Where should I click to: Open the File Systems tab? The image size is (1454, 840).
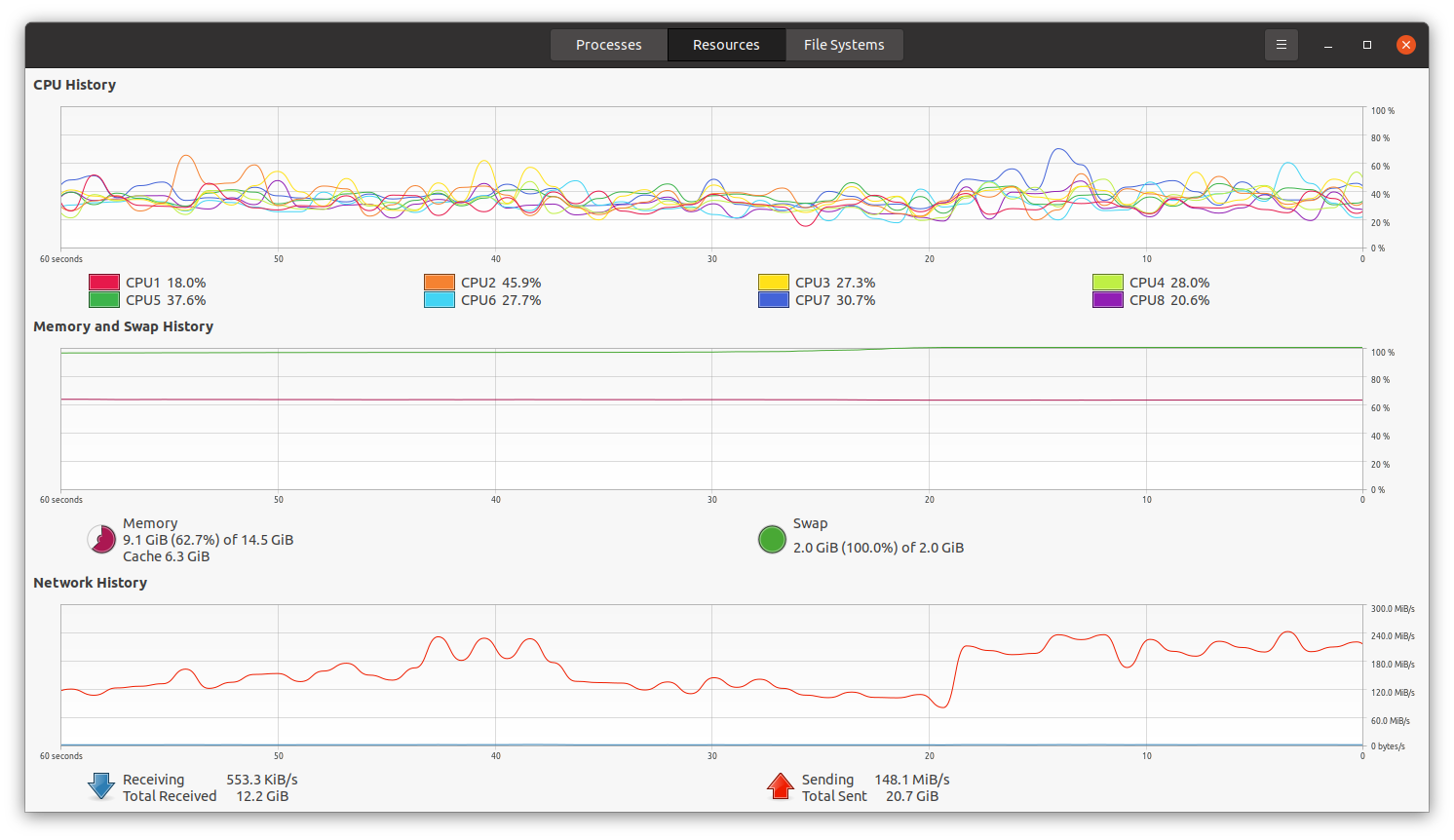pyautogui.click(x=844, y=45)
